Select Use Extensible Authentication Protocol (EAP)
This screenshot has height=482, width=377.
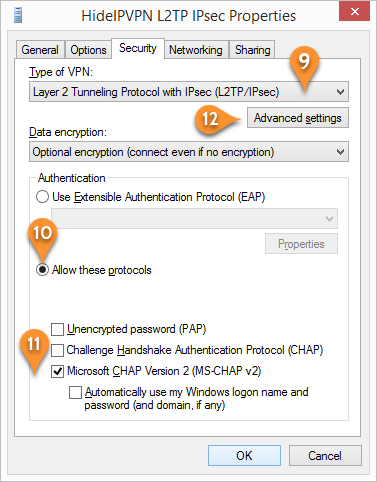point(42,197)
